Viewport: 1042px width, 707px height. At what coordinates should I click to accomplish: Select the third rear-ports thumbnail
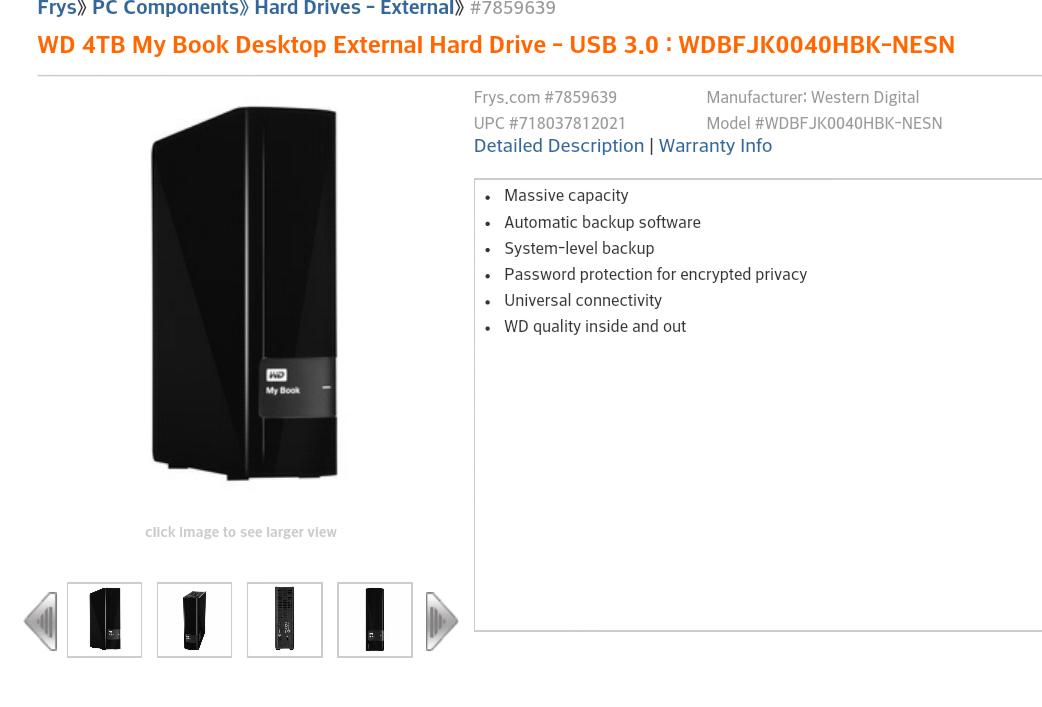tap(284, 620)
